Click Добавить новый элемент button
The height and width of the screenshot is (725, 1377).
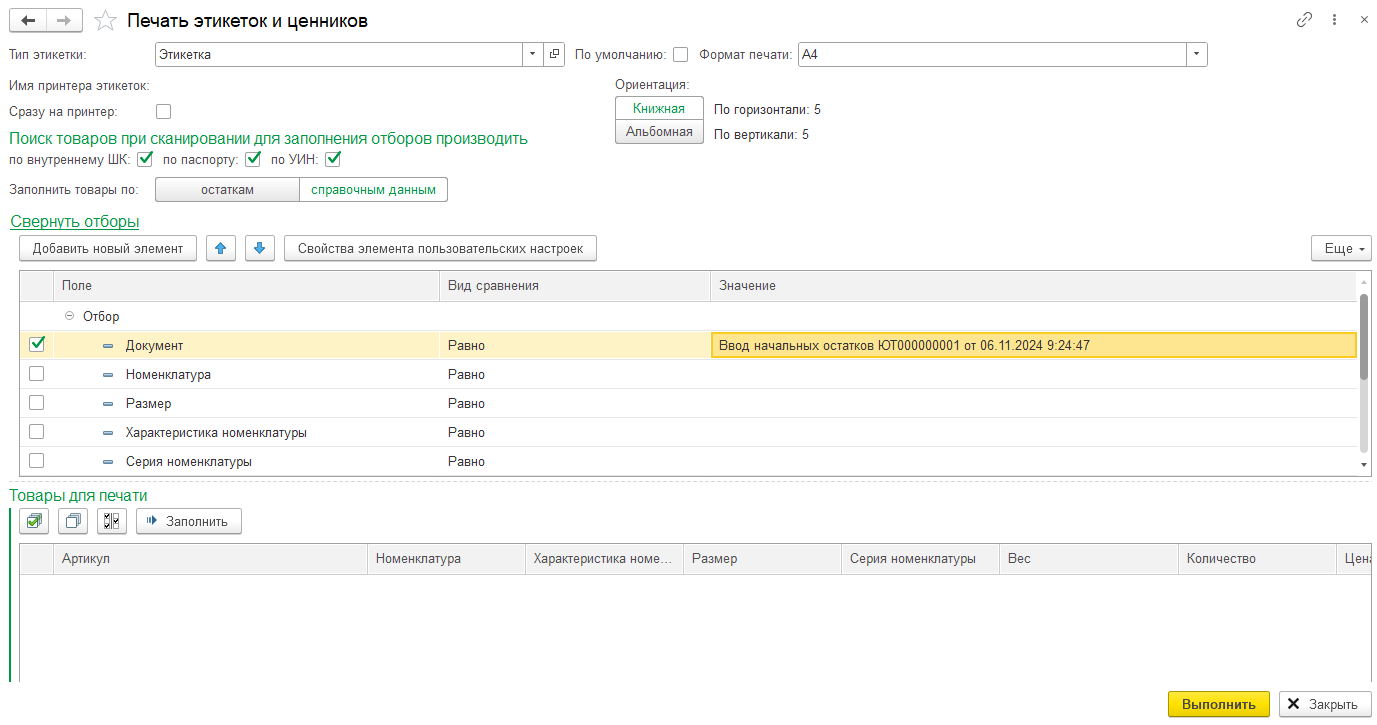pyautogui.click(x=108, y=248)
